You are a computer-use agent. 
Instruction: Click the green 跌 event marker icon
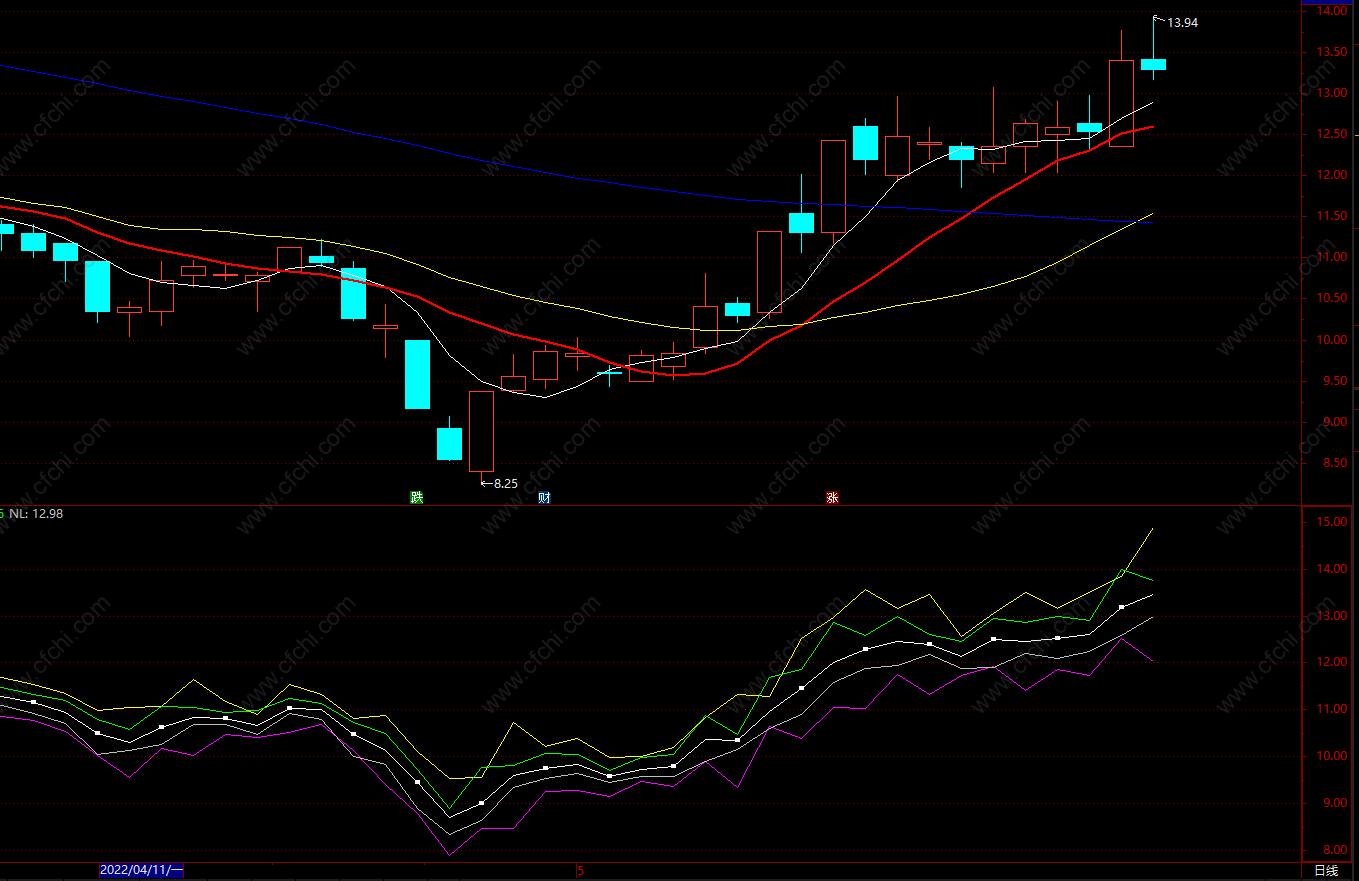(x=417, y=497)
